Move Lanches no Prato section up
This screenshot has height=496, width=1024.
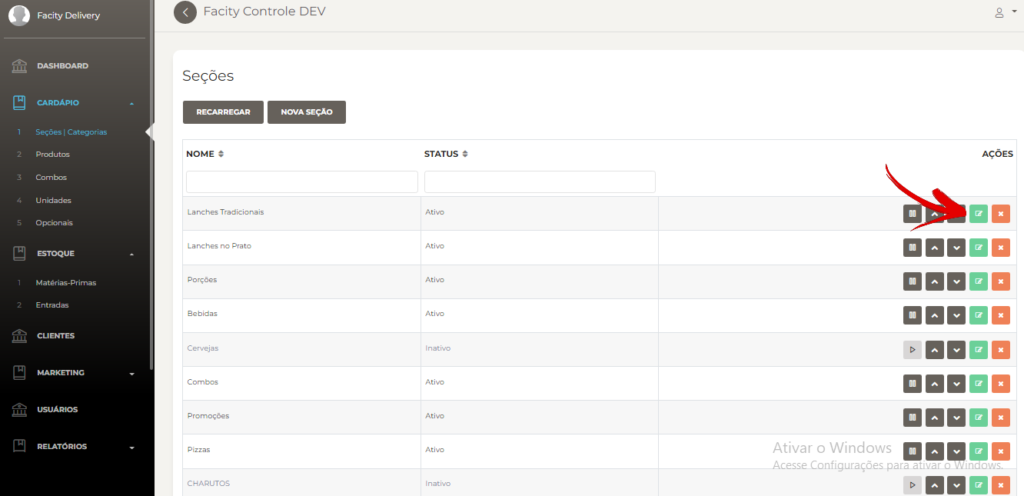(935, 247)
